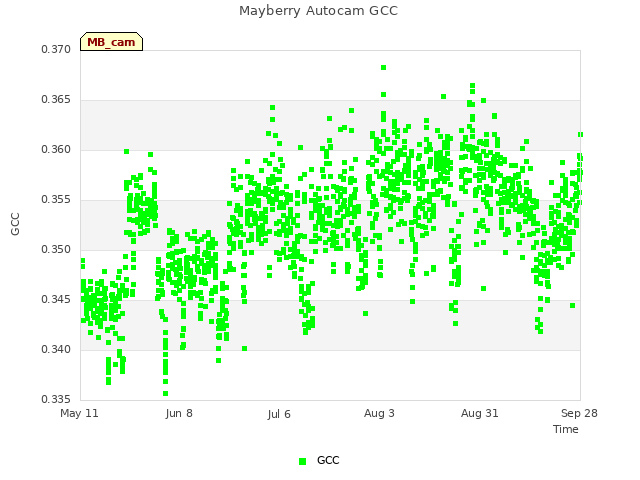
Task: Click the 0.355 y-axis value
Action: 56,200
